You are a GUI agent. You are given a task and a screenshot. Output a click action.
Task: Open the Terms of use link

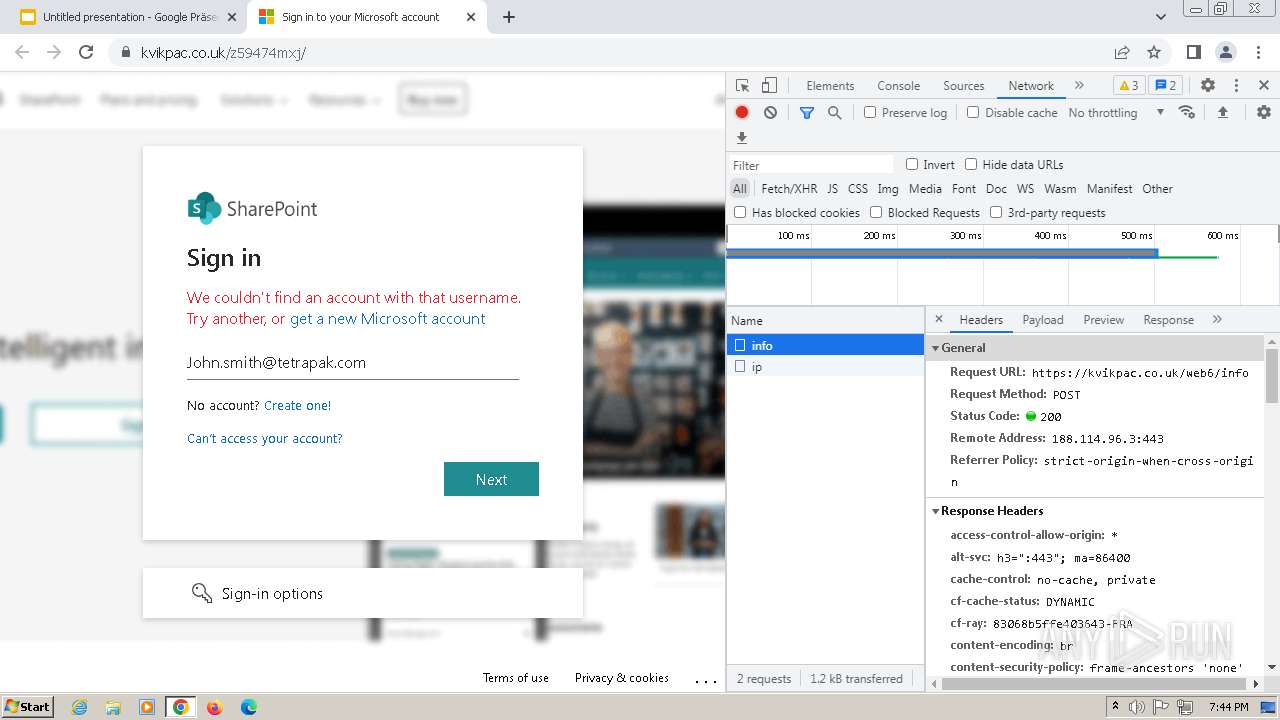[516, 678]
